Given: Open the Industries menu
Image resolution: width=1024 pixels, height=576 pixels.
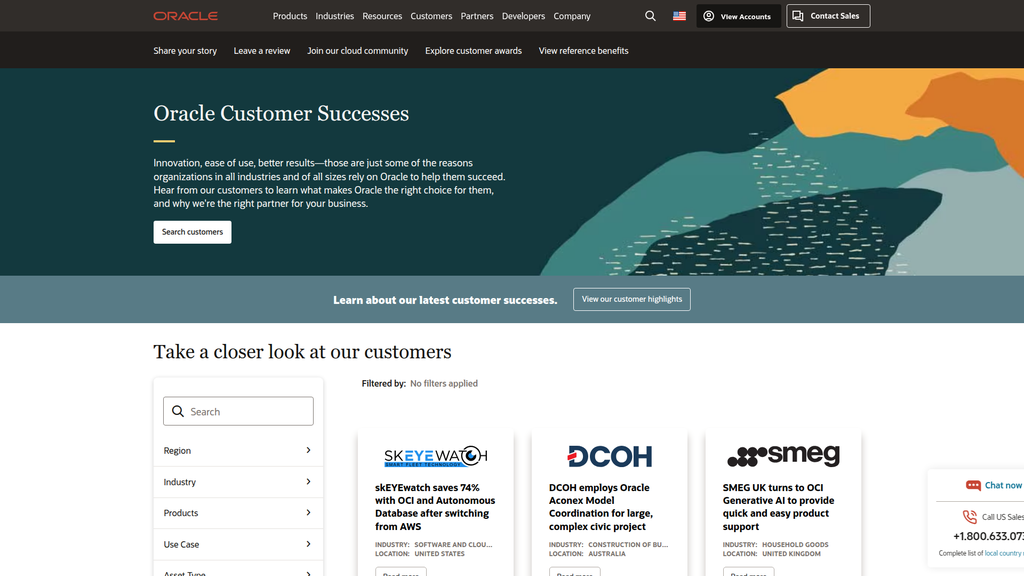Looking at the screenshot, I should point(334,16).
